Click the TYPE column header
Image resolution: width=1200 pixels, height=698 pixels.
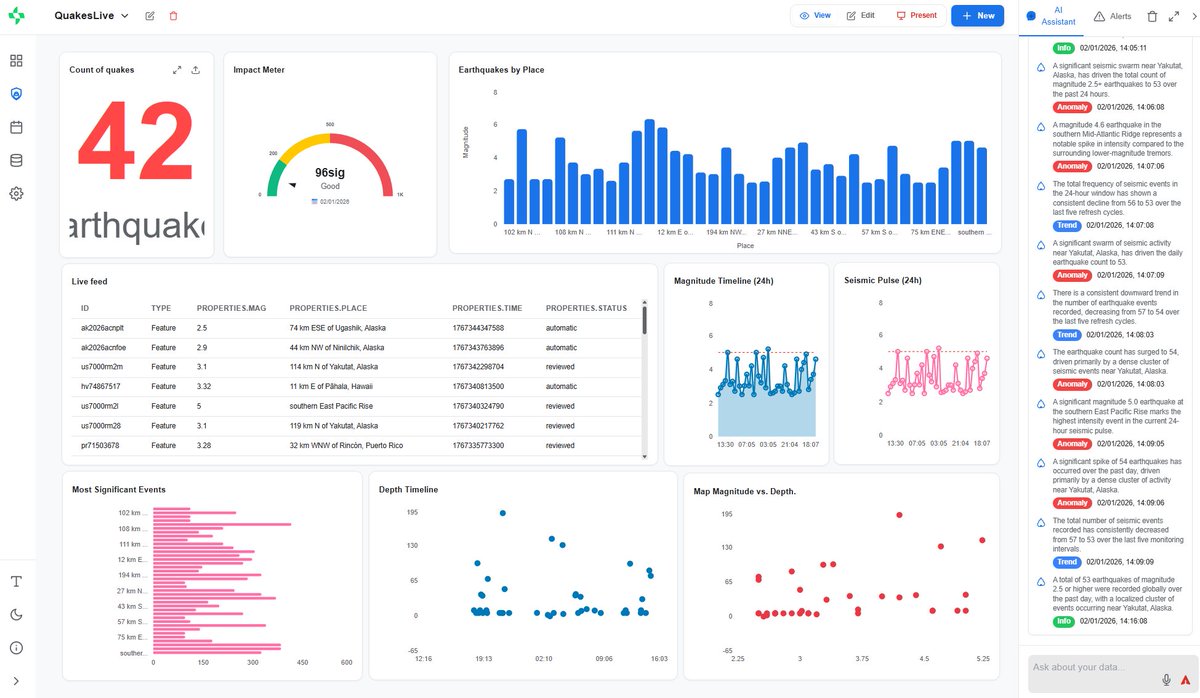[x=161, y=308]
